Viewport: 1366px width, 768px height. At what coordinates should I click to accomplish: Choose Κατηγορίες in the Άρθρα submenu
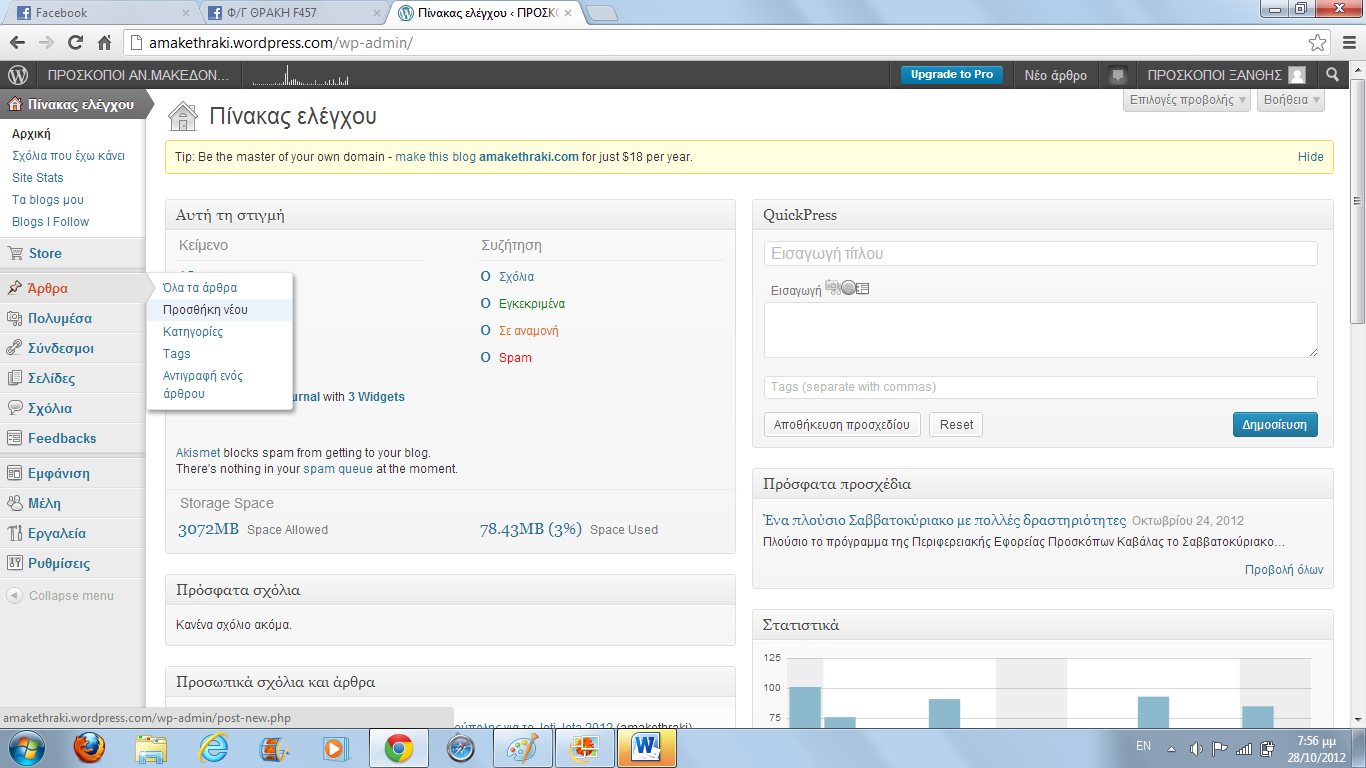193,332
